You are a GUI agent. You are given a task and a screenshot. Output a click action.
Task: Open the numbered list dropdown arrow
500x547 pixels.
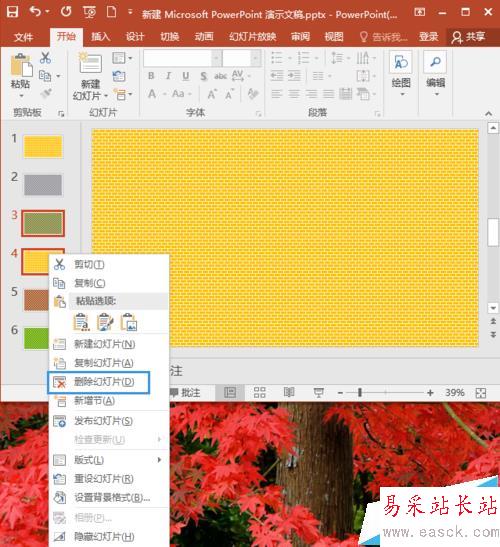[x=316, y=58]
